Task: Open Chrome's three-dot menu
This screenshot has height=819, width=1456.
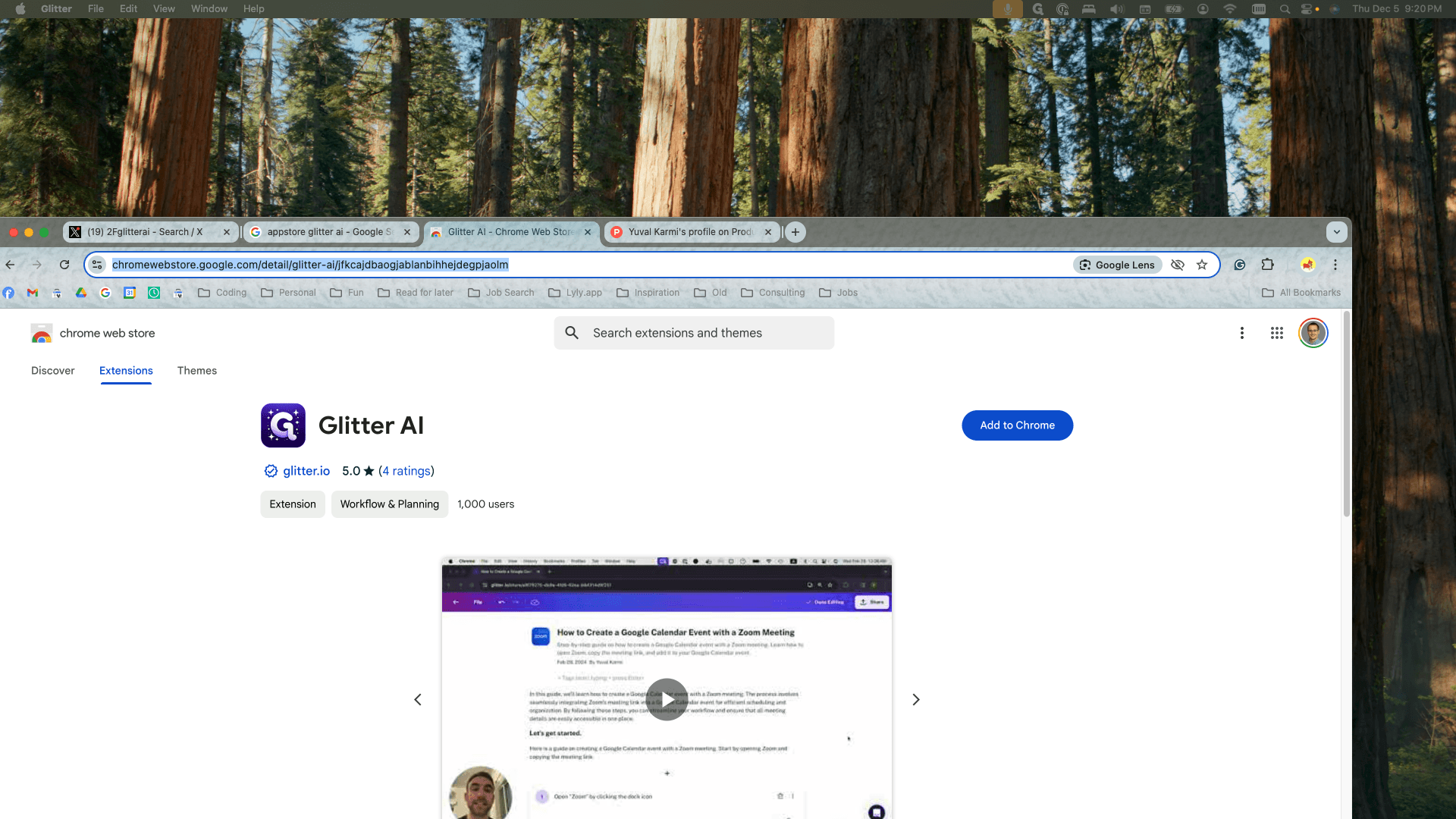Action: pos(1335,265)
